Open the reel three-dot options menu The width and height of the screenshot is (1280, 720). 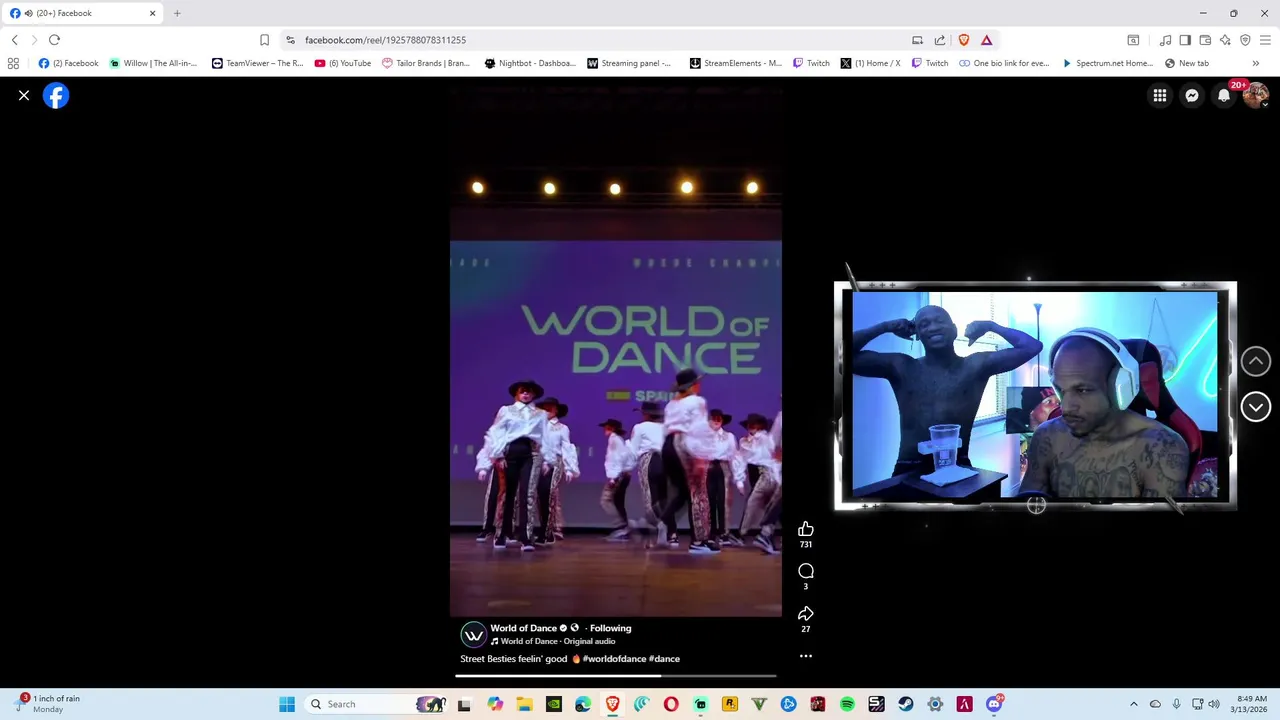point(806,656)
